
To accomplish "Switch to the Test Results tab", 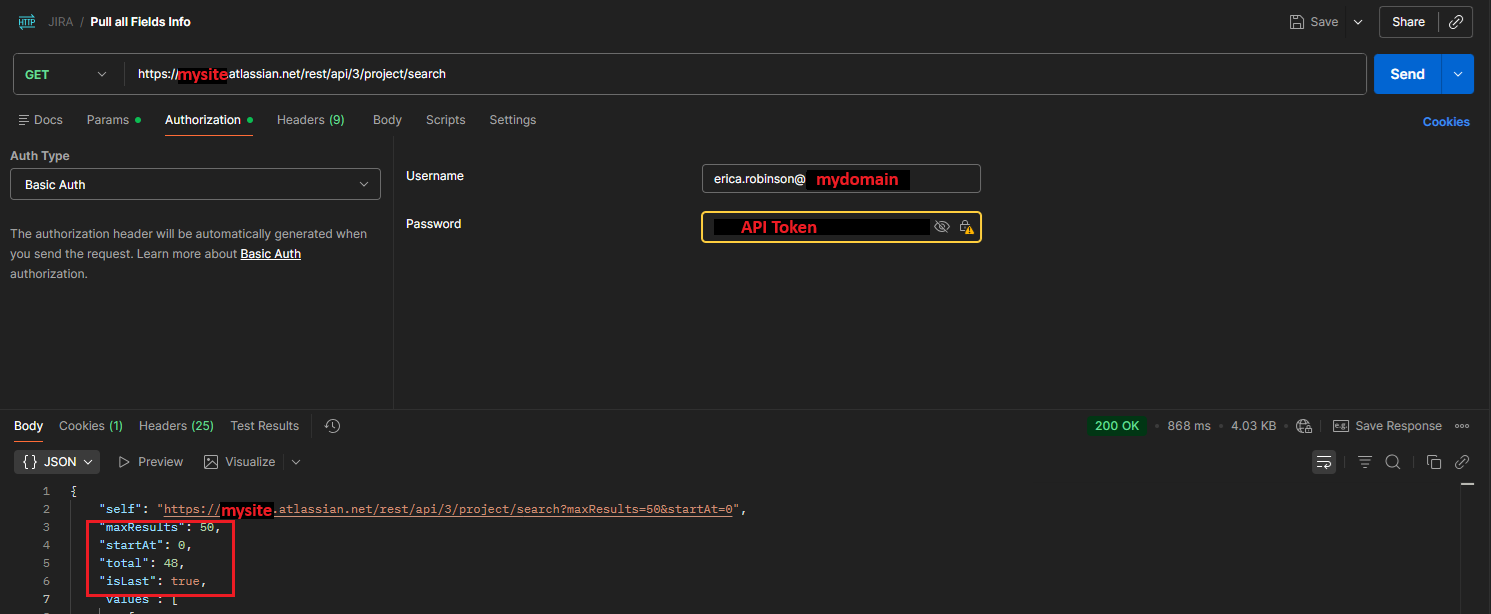I will 265,426.
